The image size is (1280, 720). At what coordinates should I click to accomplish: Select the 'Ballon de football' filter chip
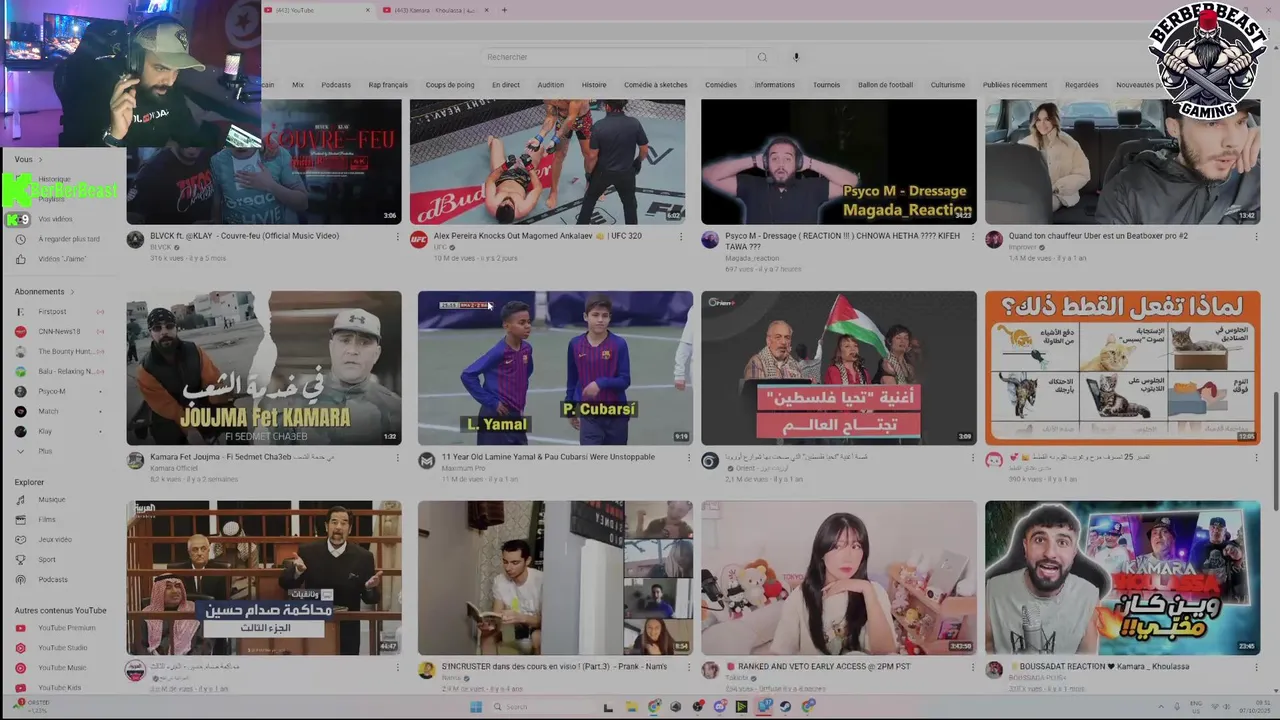(x=885, y=85)
